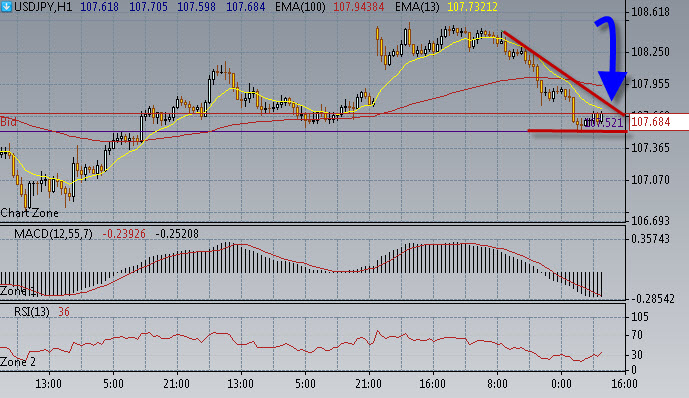The image size is (689, 398).
Task: Click the 106.693 price axis label
Action: tap(650, 221)
